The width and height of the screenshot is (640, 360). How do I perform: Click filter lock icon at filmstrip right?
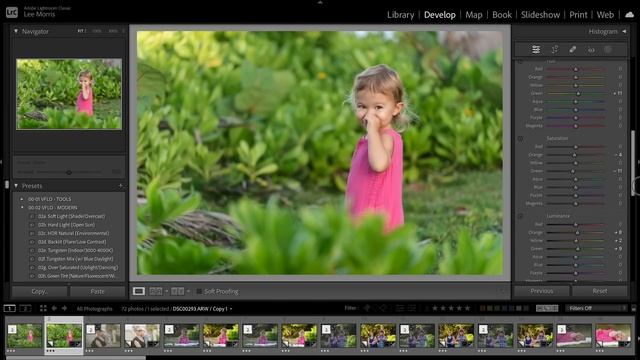coord(633,308)
